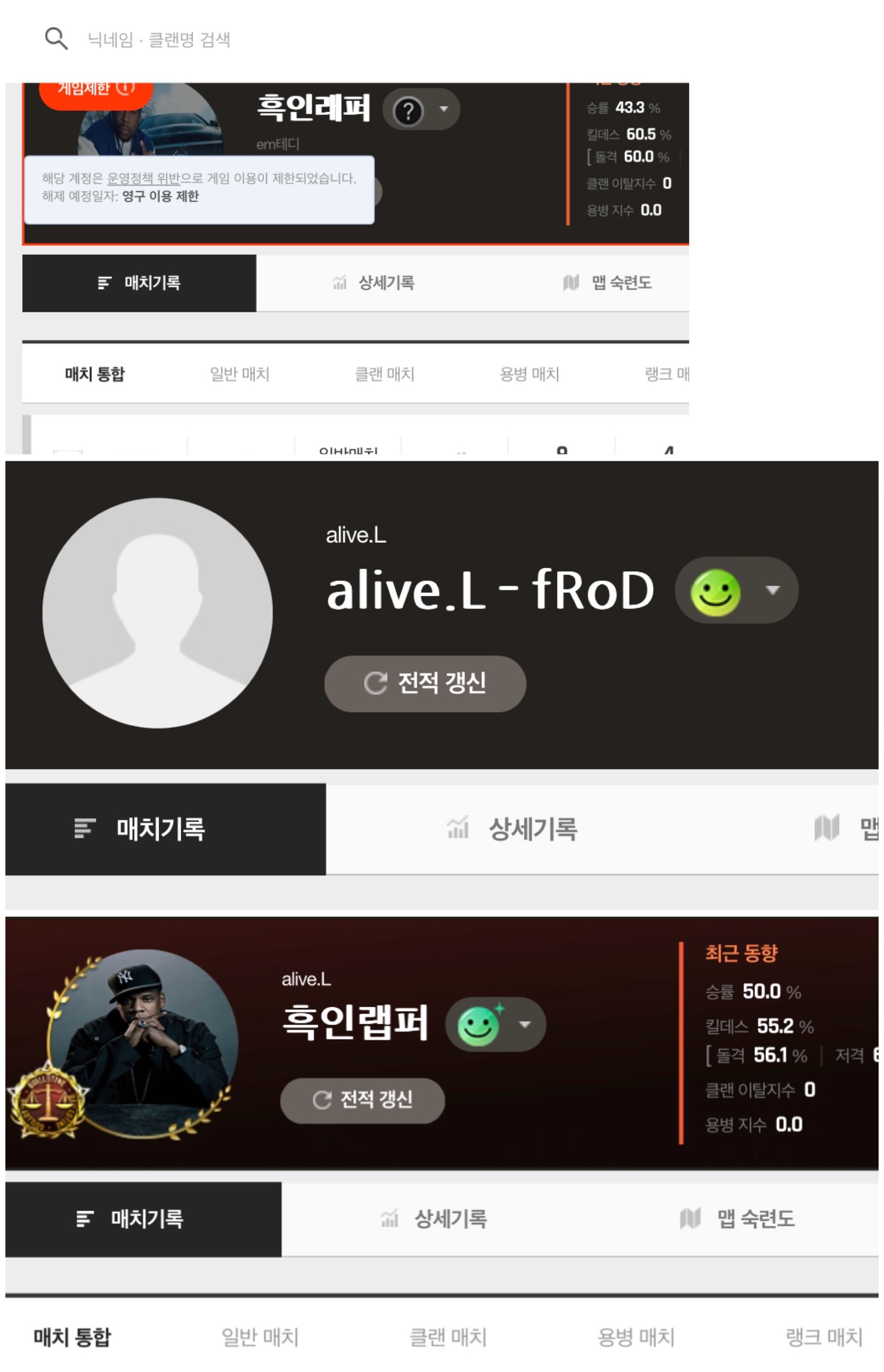The width and height of the screenshot is (884, 1372).
Task: Click the question mark manner icon beside 흑인래퍼
Action: click(x=408, y=111)
